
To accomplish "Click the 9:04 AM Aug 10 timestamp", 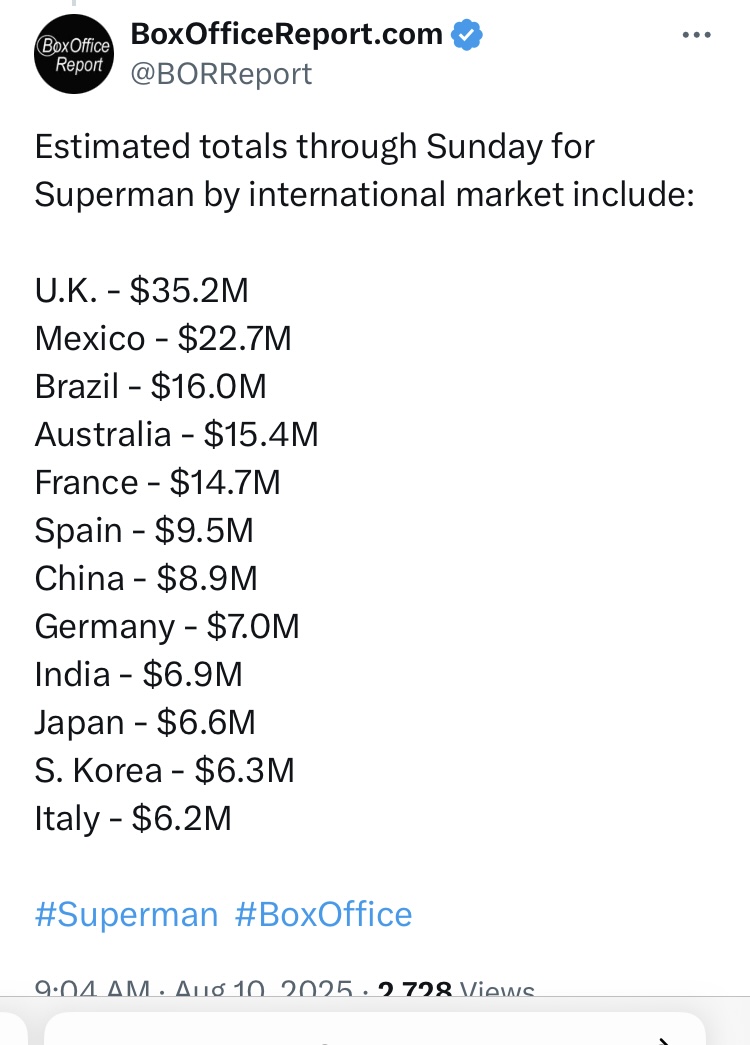I will click(x=193, y=988).
